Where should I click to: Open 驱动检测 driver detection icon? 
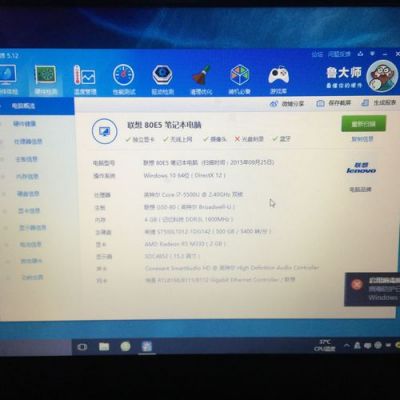(x=162, y=75)
